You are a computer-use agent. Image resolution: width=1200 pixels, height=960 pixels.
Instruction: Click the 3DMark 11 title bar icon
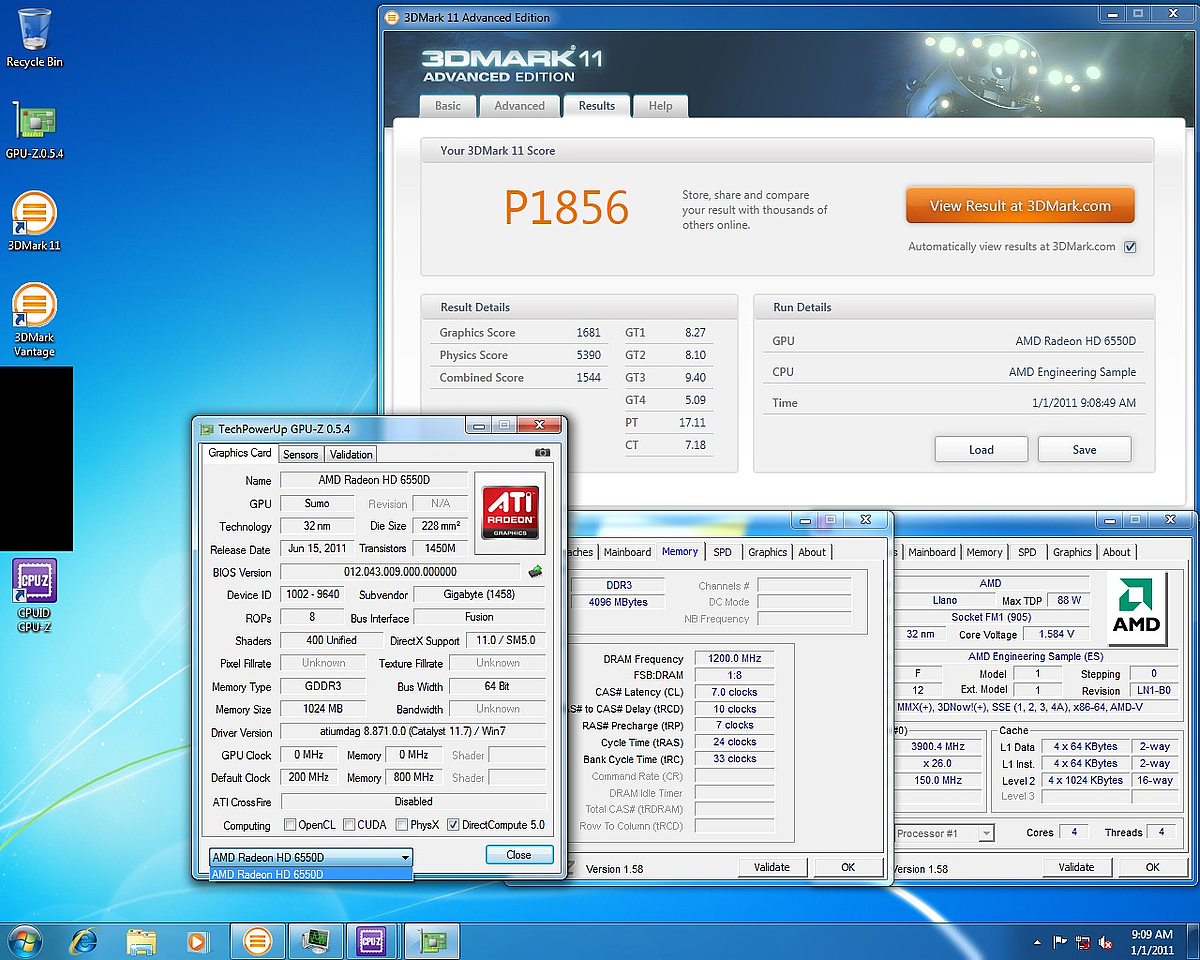(x=391, y=17)
